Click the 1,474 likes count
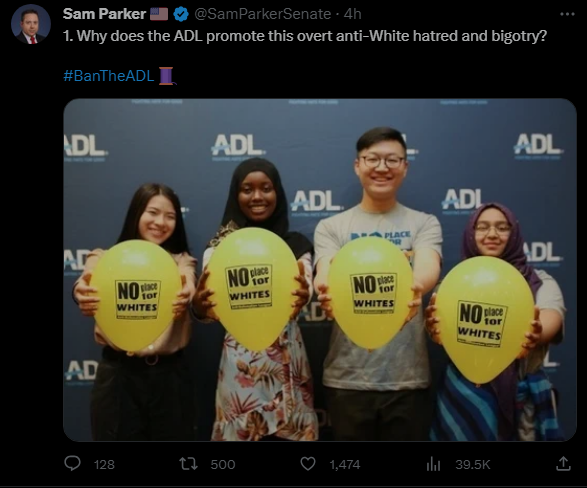The width and height of the screenshot is (587, 488). (x=345, y=464)
